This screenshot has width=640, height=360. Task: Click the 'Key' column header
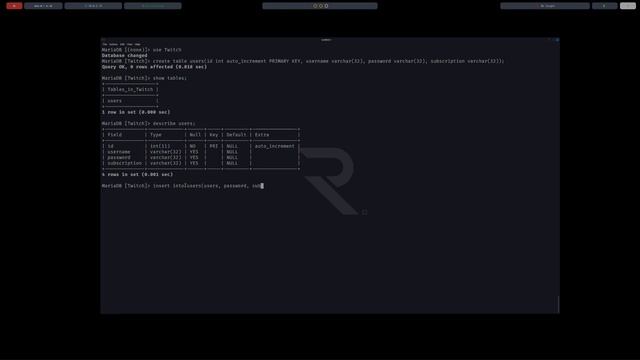click(213, 135)
